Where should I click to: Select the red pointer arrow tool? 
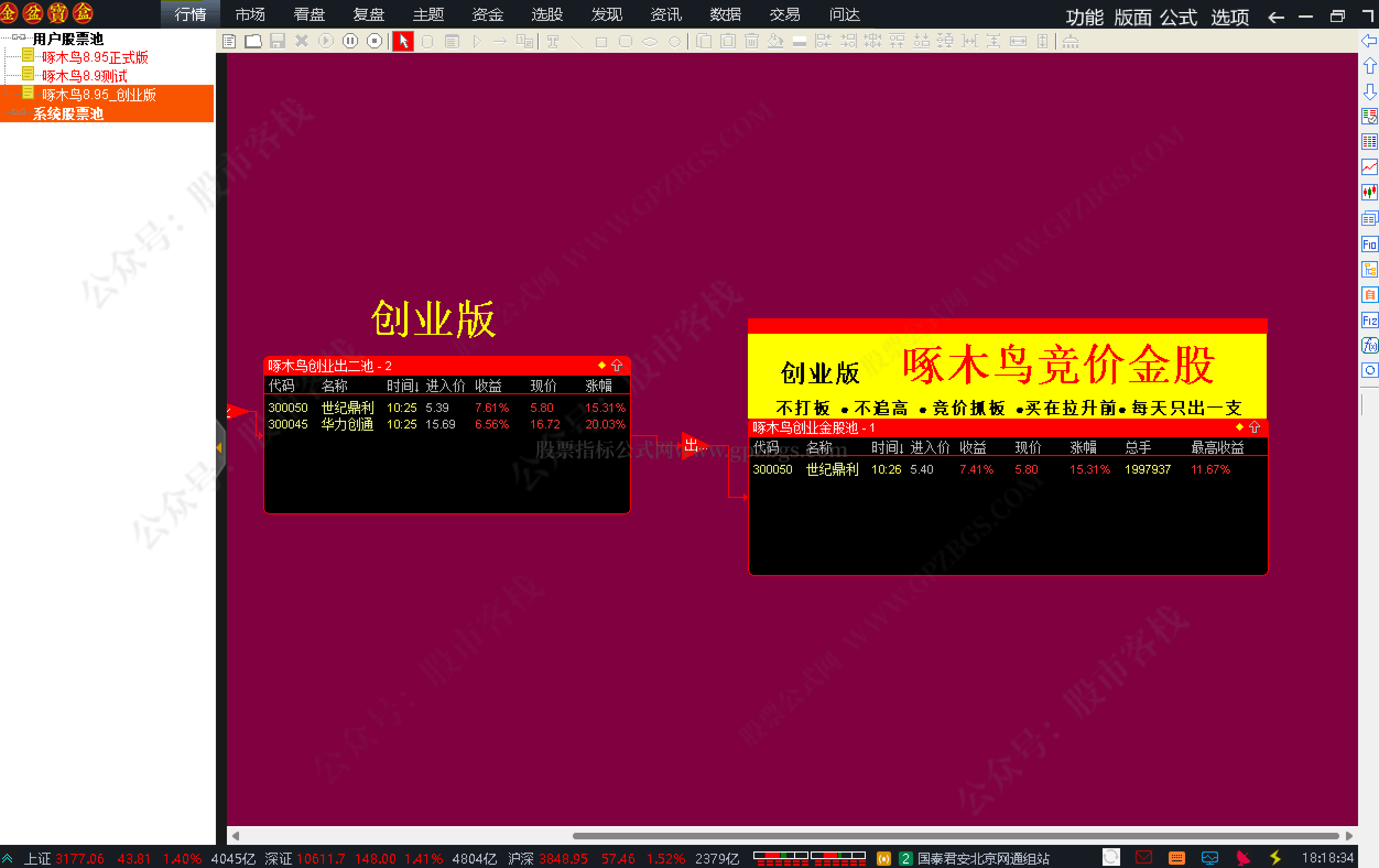tap(403, 41)
